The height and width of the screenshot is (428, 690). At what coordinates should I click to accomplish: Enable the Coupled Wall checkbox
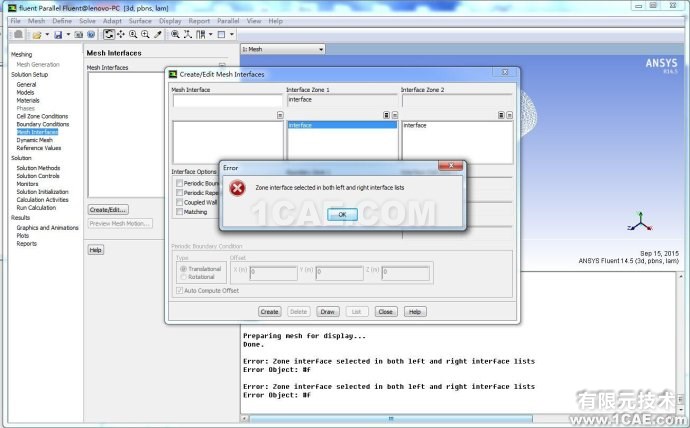coord(180,202)
